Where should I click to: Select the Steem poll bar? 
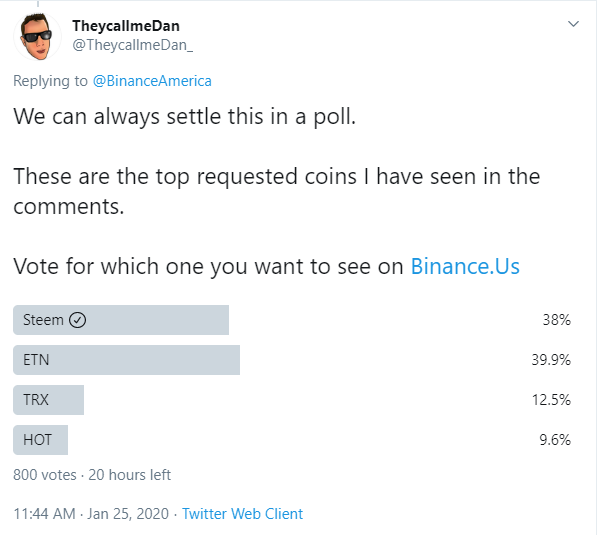click(x=121, y=320)
